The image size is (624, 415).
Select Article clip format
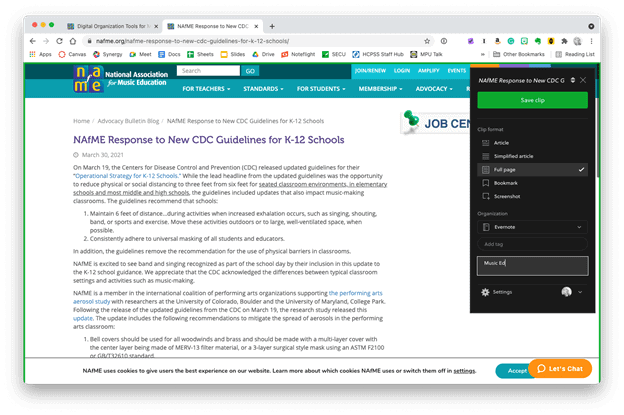point(532,143)
